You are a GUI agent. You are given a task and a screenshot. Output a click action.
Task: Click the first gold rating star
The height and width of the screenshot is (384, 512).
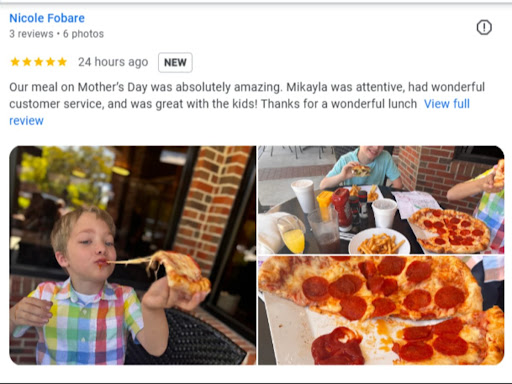15,62
